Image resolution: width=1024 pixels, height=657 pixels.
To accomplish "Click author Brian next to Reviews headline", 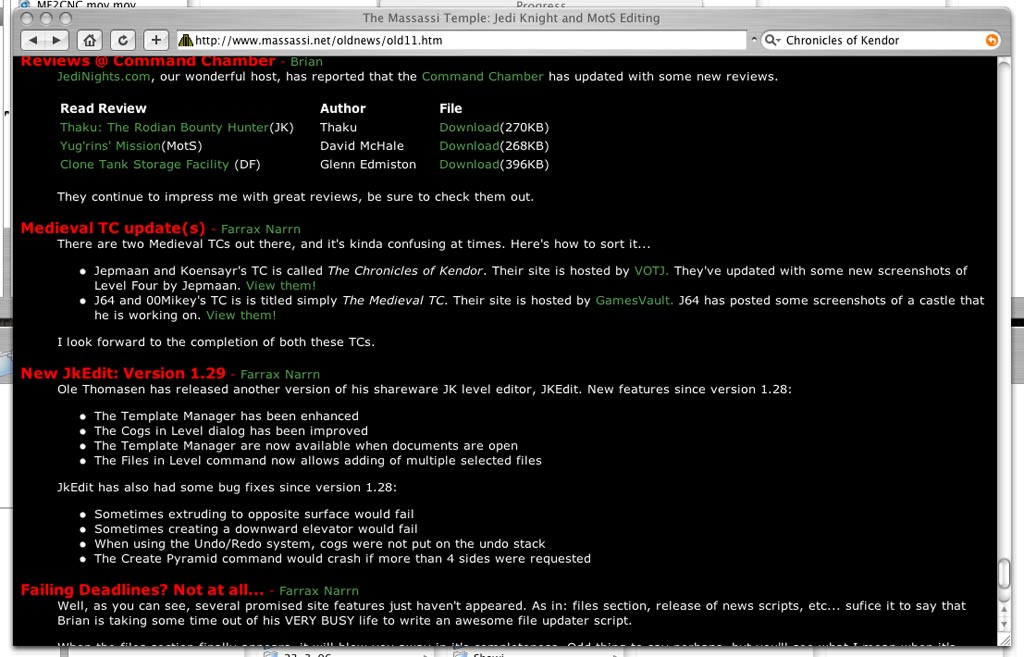I will 306,61.
